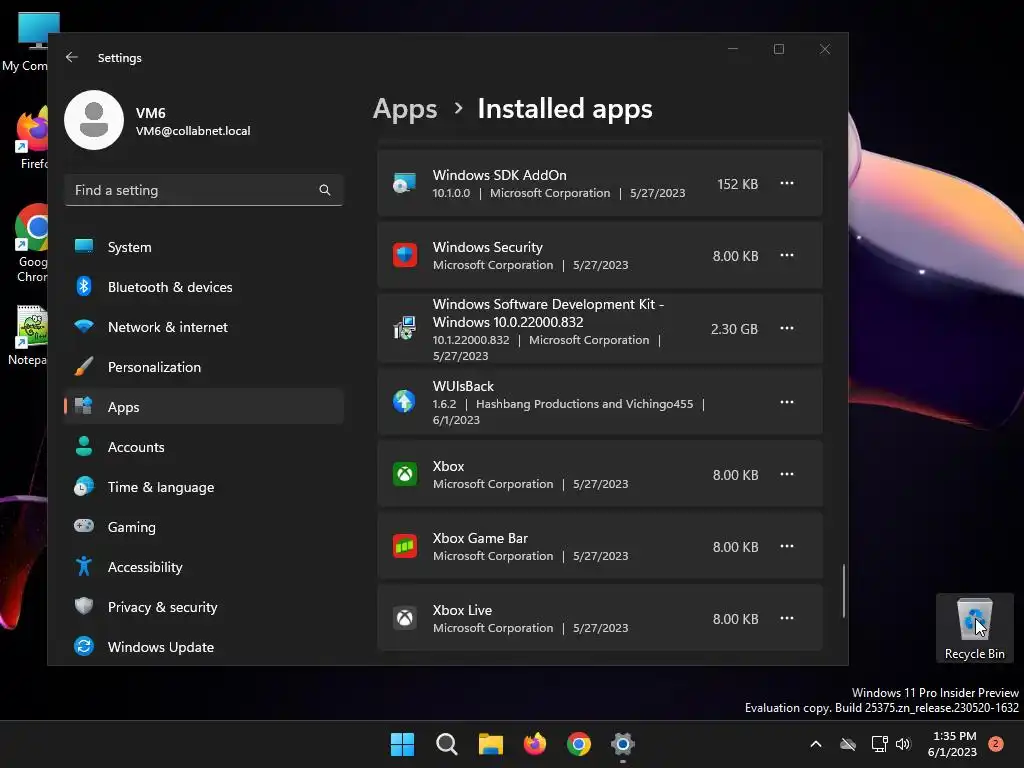Open Privacy & security settings
Image resolution: width=1024 pixels, height=768 pixels.
point(204,607)
